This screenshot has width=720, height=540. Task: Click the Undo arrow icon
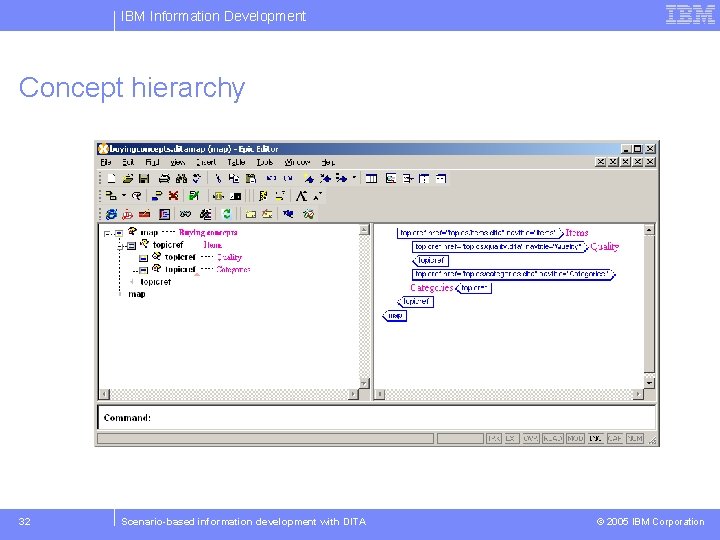[x=271, y=178]
